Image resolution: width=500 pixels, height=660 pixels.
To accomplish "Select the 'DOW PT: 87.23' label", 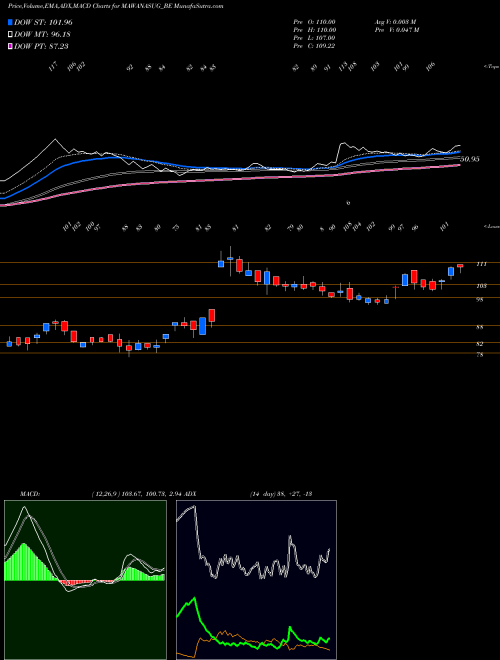I will pos(39,46).
